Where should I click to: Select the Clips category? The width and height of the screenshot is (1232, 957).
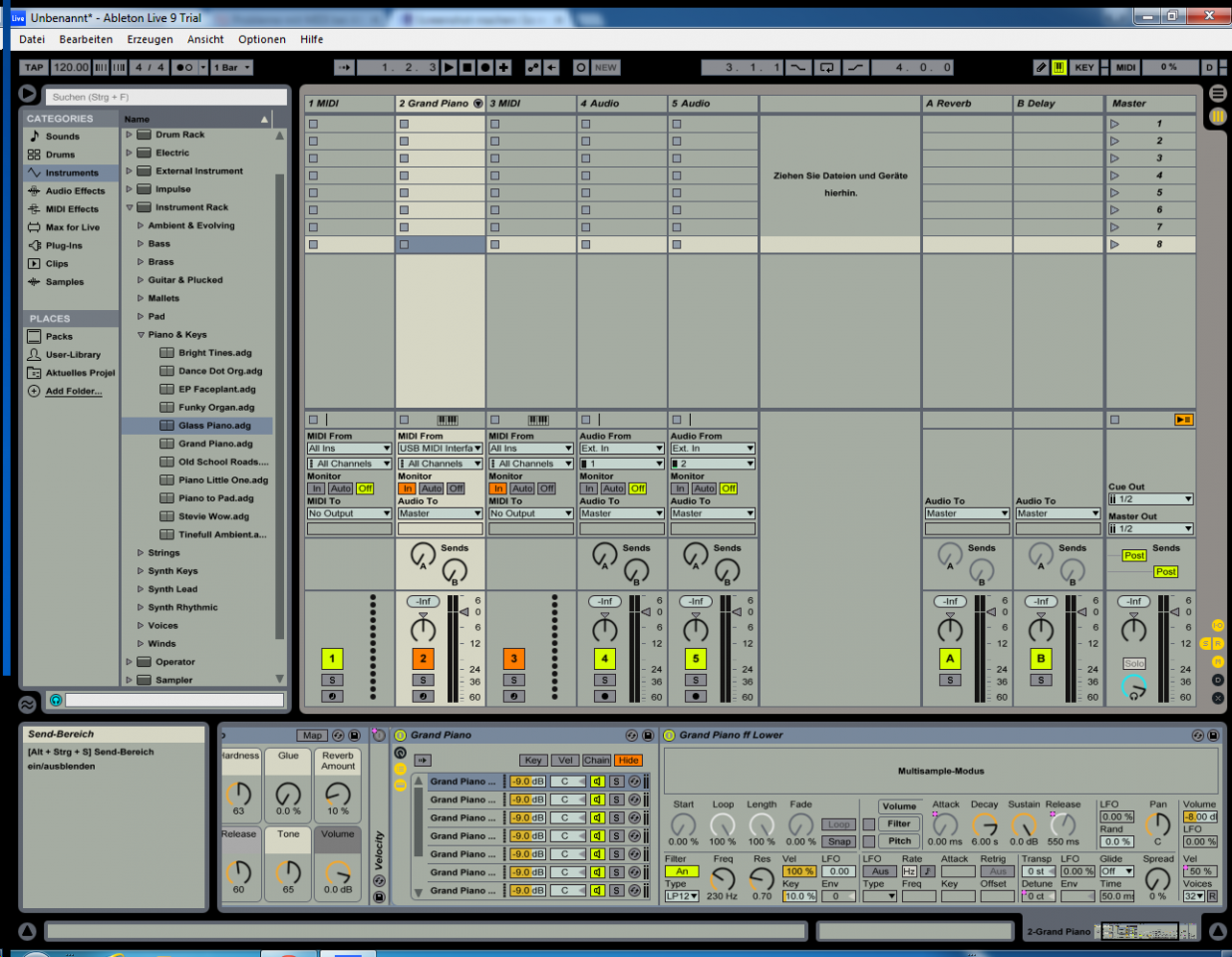click(57, 264)
